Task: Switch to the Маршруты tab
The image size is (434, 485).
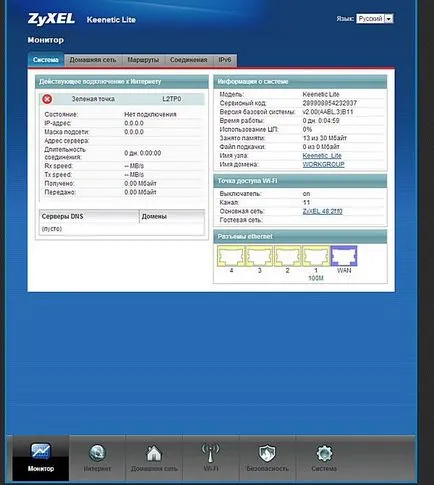Action: pyautogui.click(x=143, y=60)
